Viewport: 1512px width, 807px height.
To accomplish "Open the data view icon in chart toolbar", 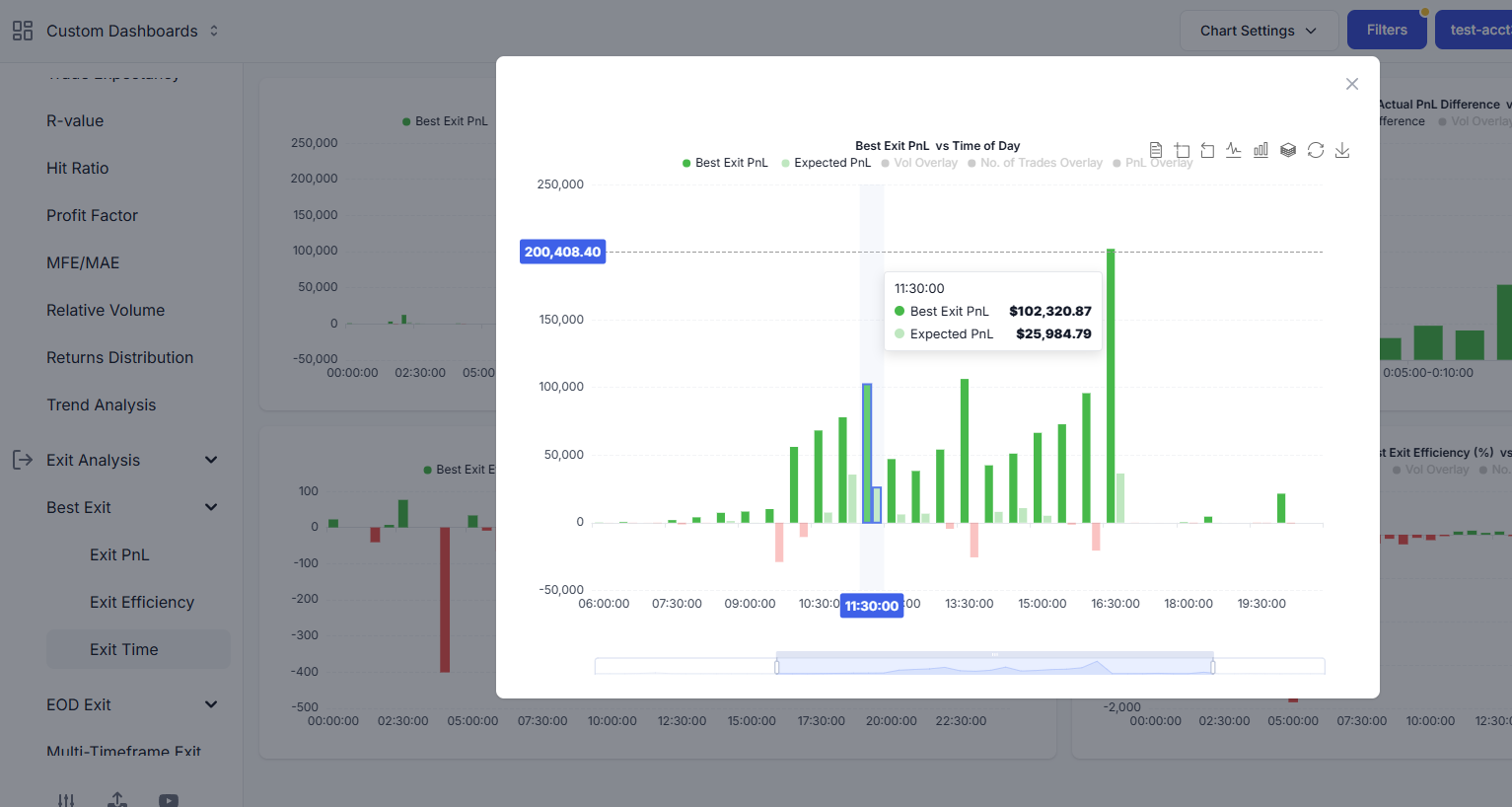I will 1155,150.
